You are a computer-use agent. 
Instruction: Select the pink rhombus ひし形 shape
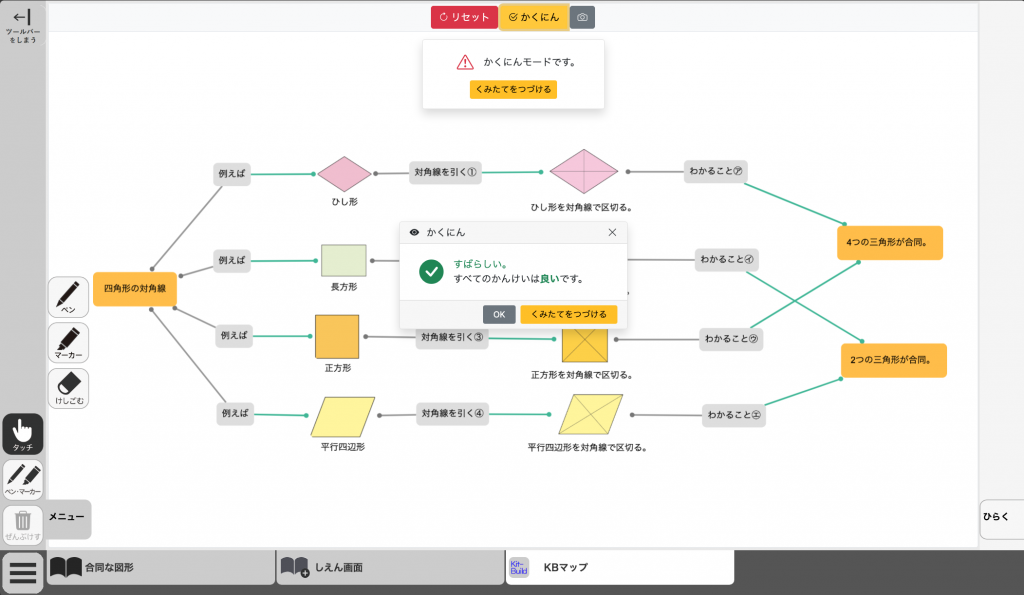(344, 174)
